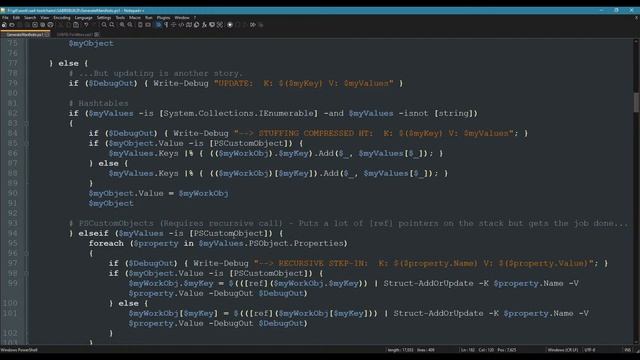Click the Open file toolbar icon

click(12, 25)
